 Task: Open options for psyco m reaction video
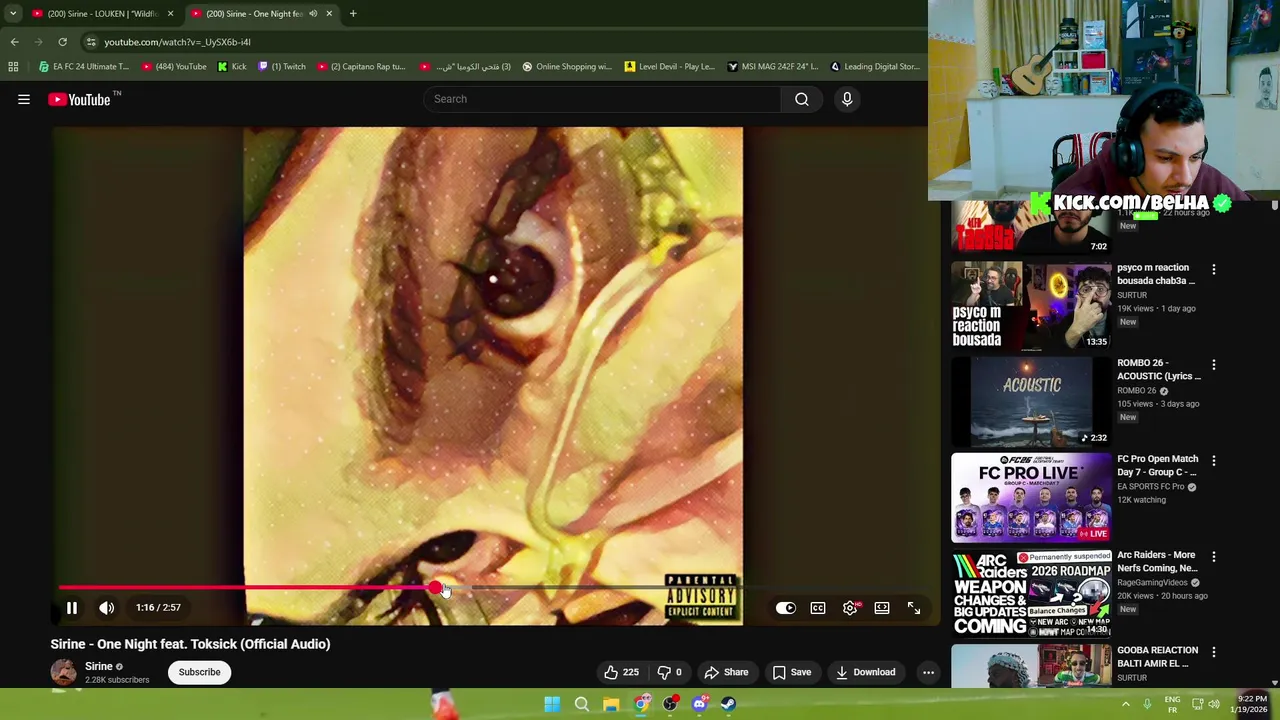1214,269
